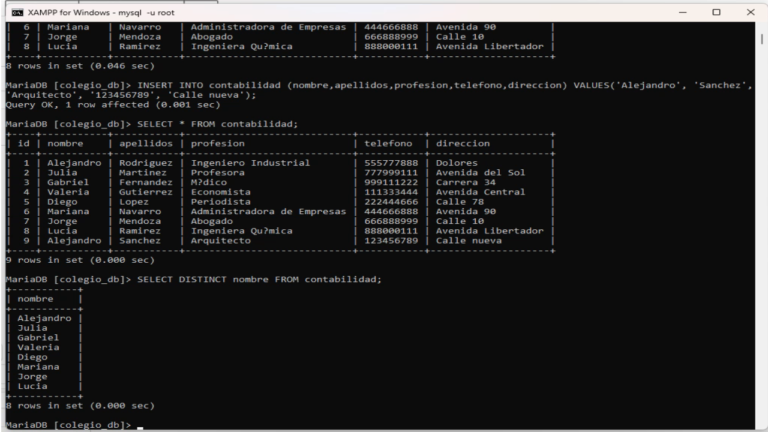Select the "apellidos" table column header
Viewport: 768px width, 432px height.
(145, 144)
